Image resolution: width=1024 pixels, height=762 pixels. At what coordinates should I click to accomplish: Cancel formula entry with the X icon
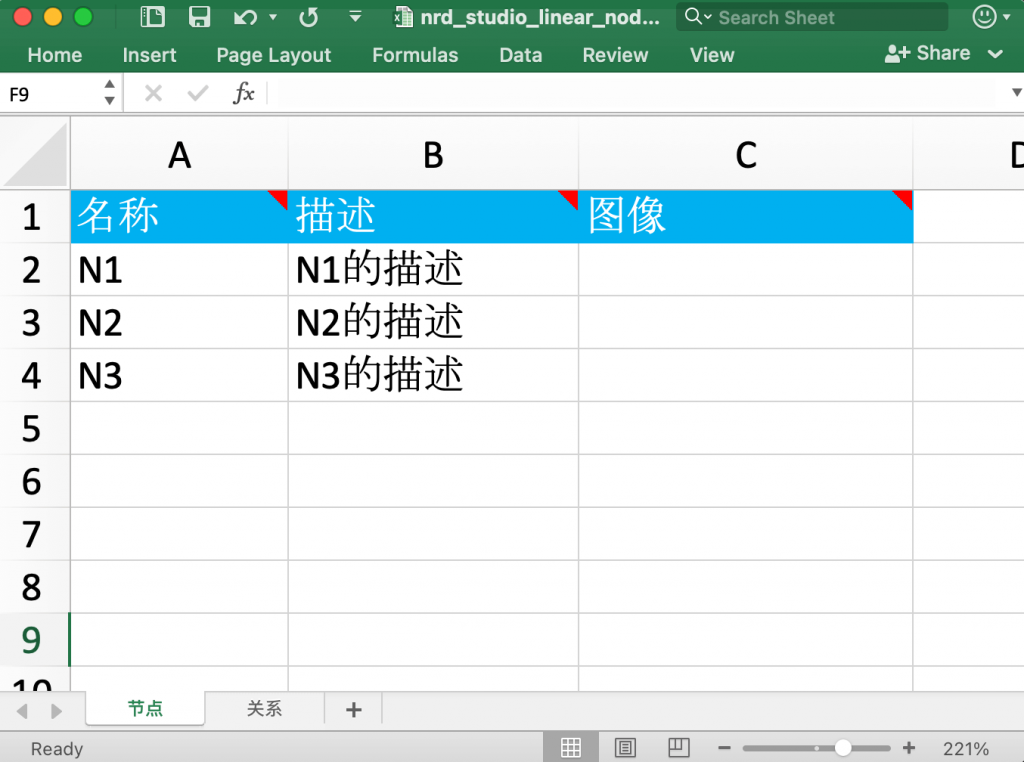pos(153,94)
